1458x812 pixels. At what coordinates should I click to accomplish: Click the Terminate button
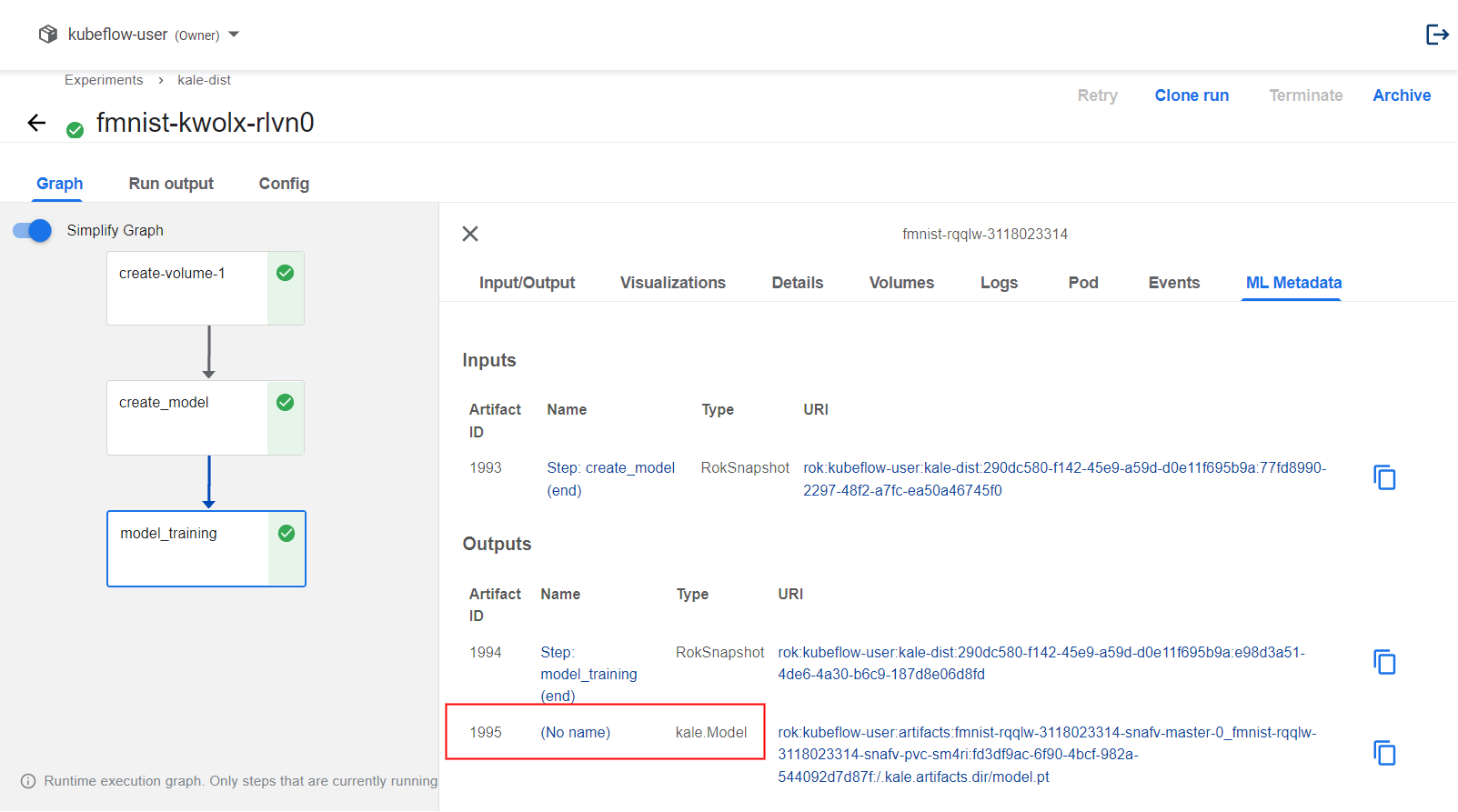pyautogui.click(x=1306, y=95)
